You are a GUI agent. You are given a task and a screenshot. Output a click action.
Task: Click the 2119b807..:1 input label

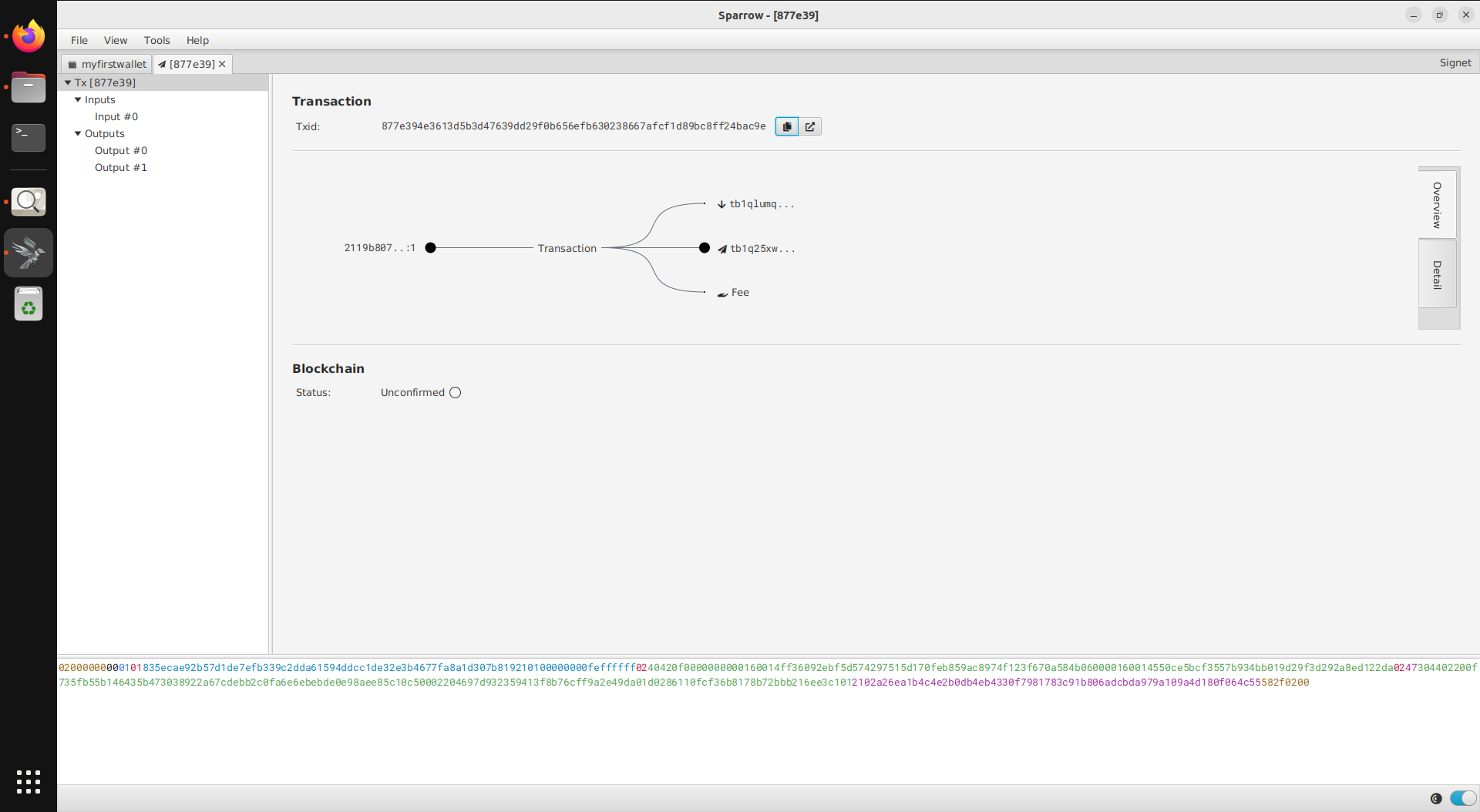coord(380,248)
